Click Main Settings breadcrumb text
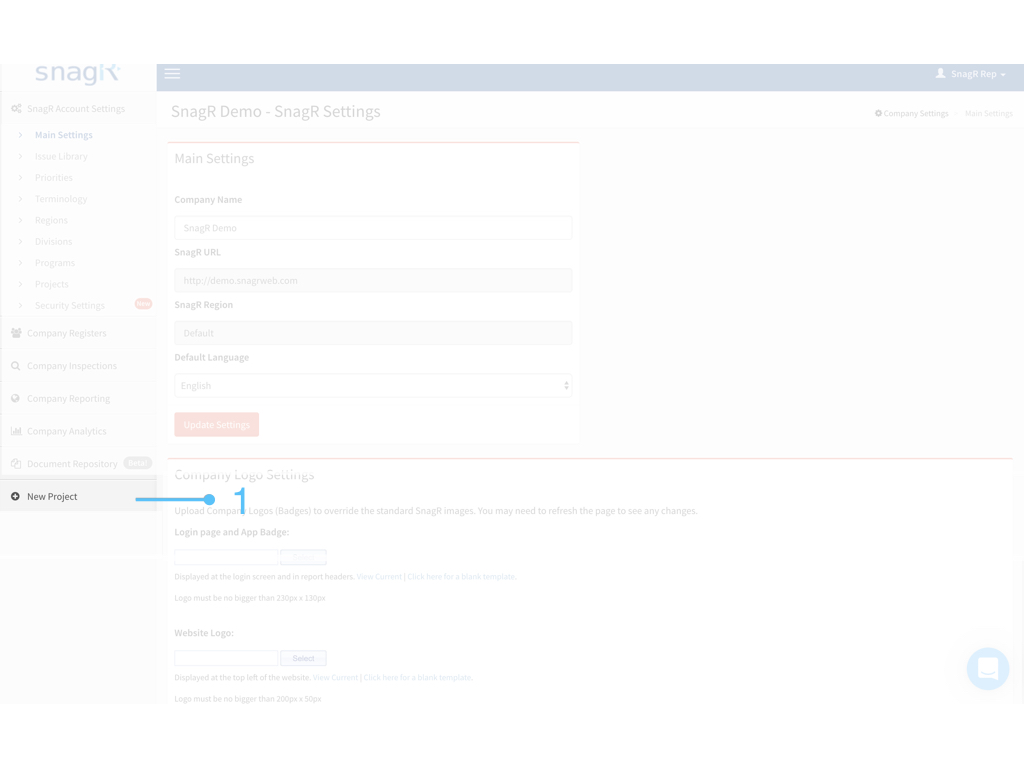The image size is (1024, 768). point(989,114)
